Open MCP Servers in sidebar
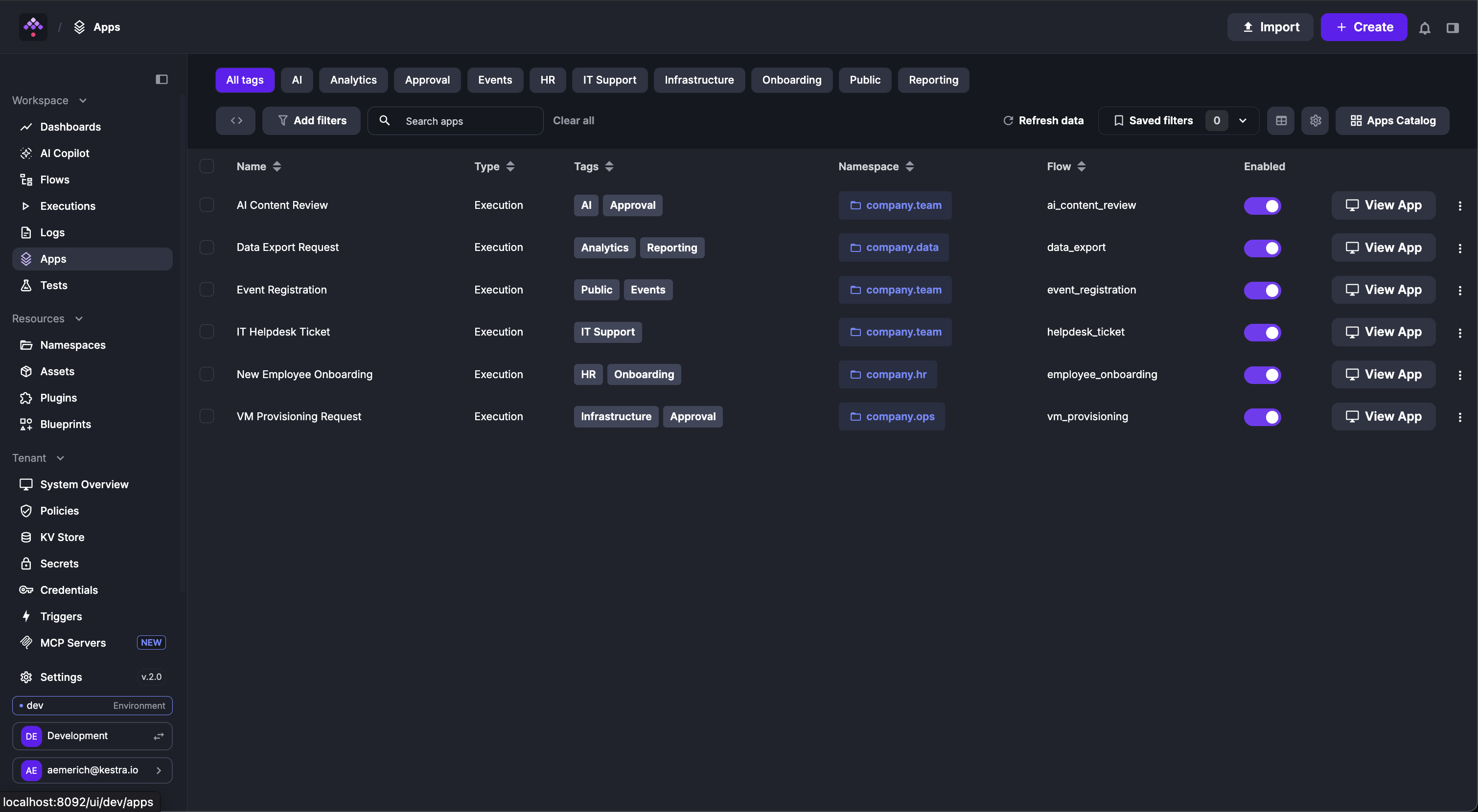Viewport: 1478px width, 812px height. [x=92, y=642]
